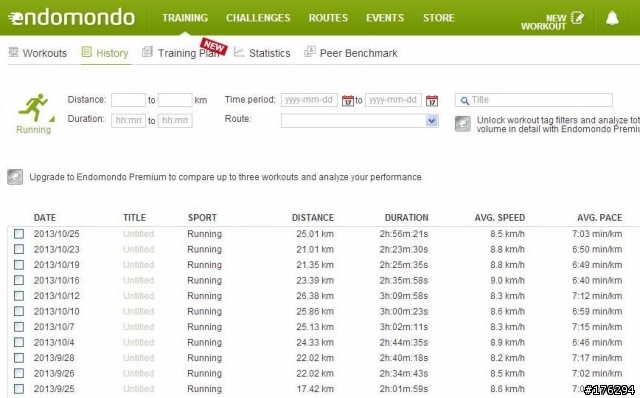640x398 pixels.
Task: Click the Workouts tab icon
Action: click(x=13, y=52)
